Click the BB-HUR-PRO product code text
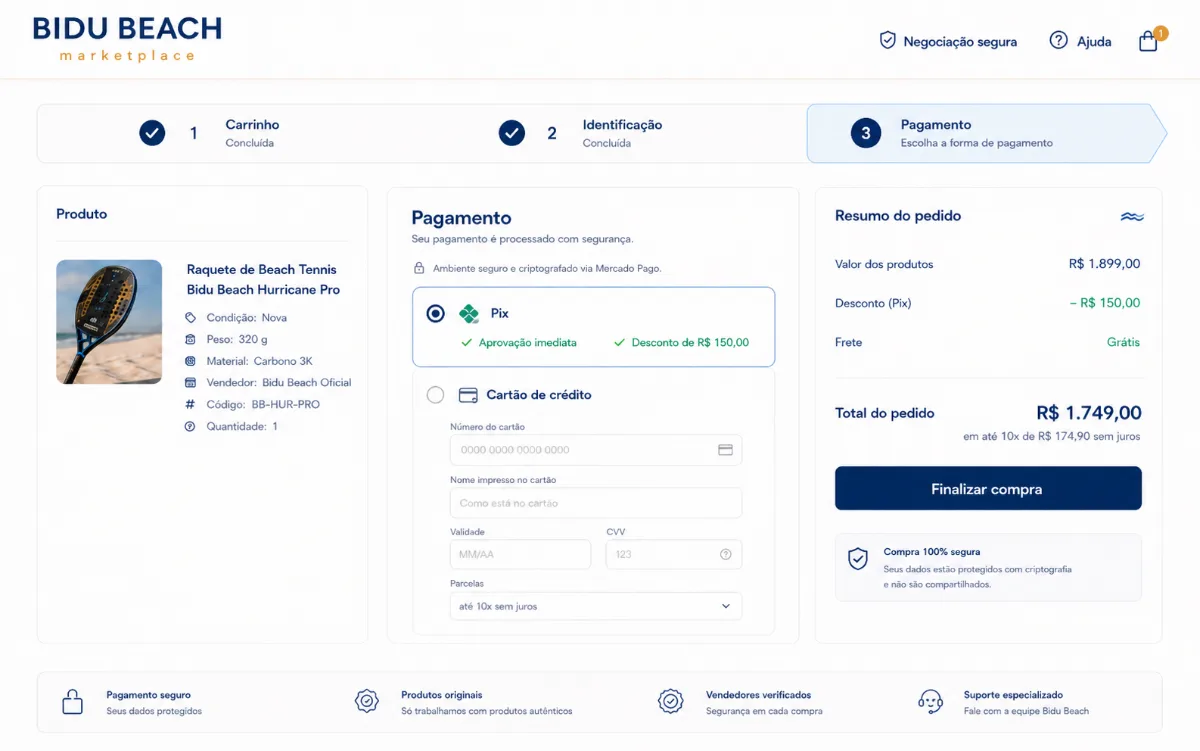The height and width of the screenshot is (751, 1200). click(x=286, y=405)
